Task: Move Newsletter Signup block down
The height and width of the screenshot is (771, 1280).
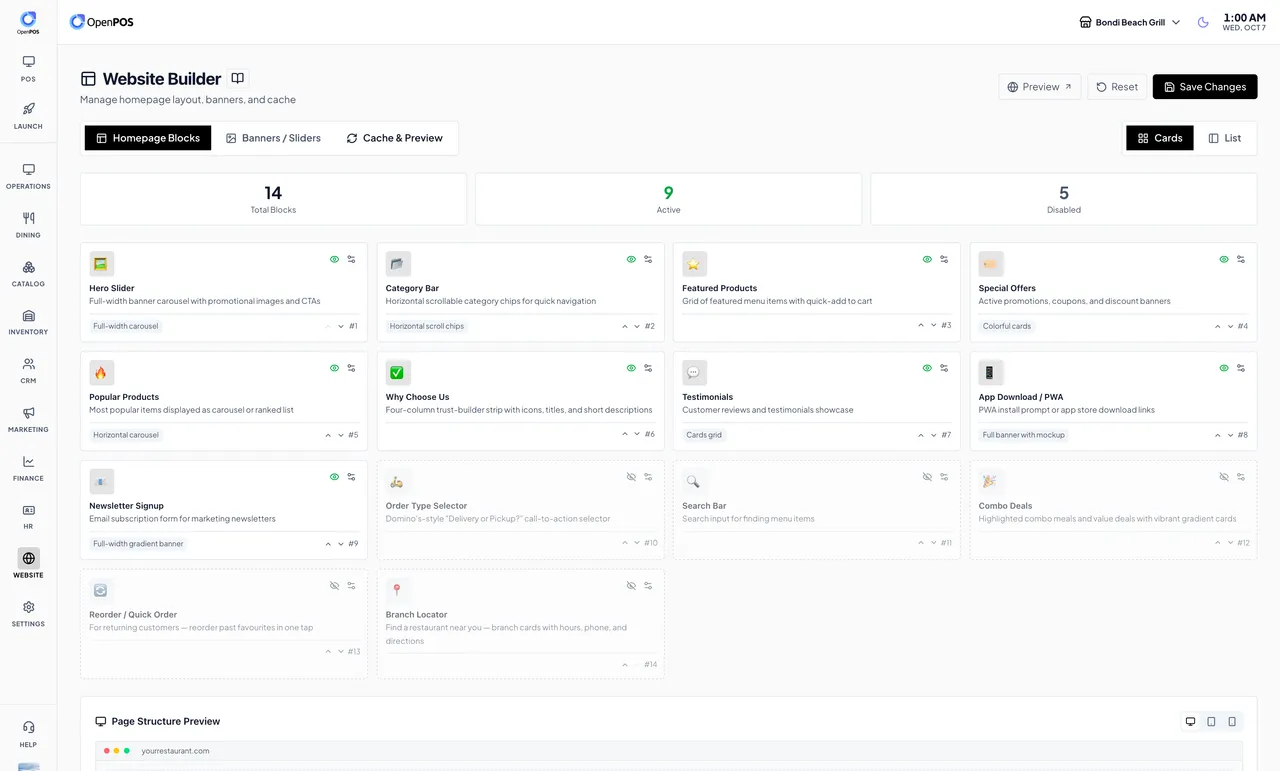Action: click(x=341, y=544)
